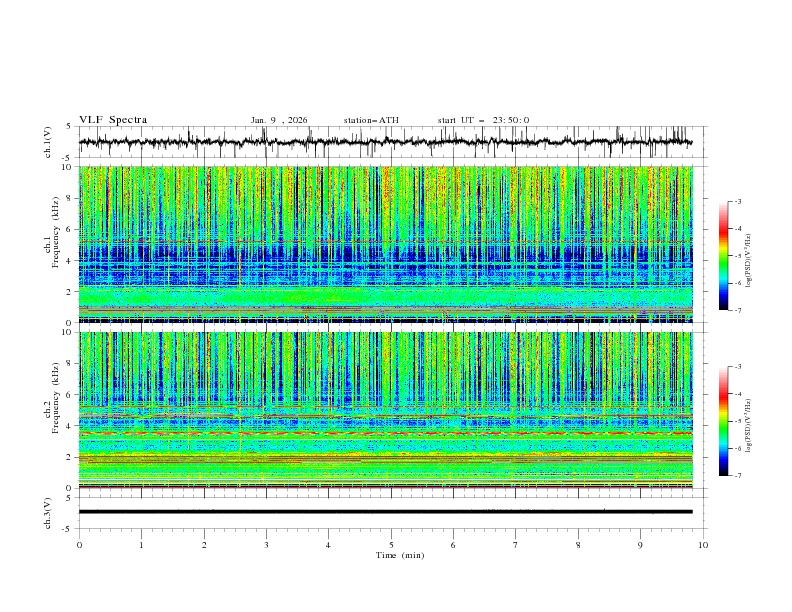Click ch.1 frequency tick label "8"
The width and height of the screenshot is (792, 612).
pyautogui.click(x=70, y=198)
